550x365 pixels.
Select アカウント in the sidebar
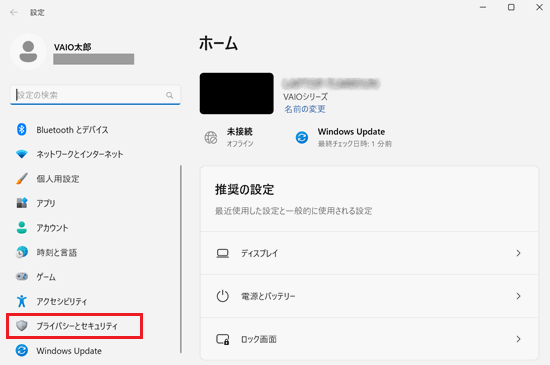pos(52,228)
